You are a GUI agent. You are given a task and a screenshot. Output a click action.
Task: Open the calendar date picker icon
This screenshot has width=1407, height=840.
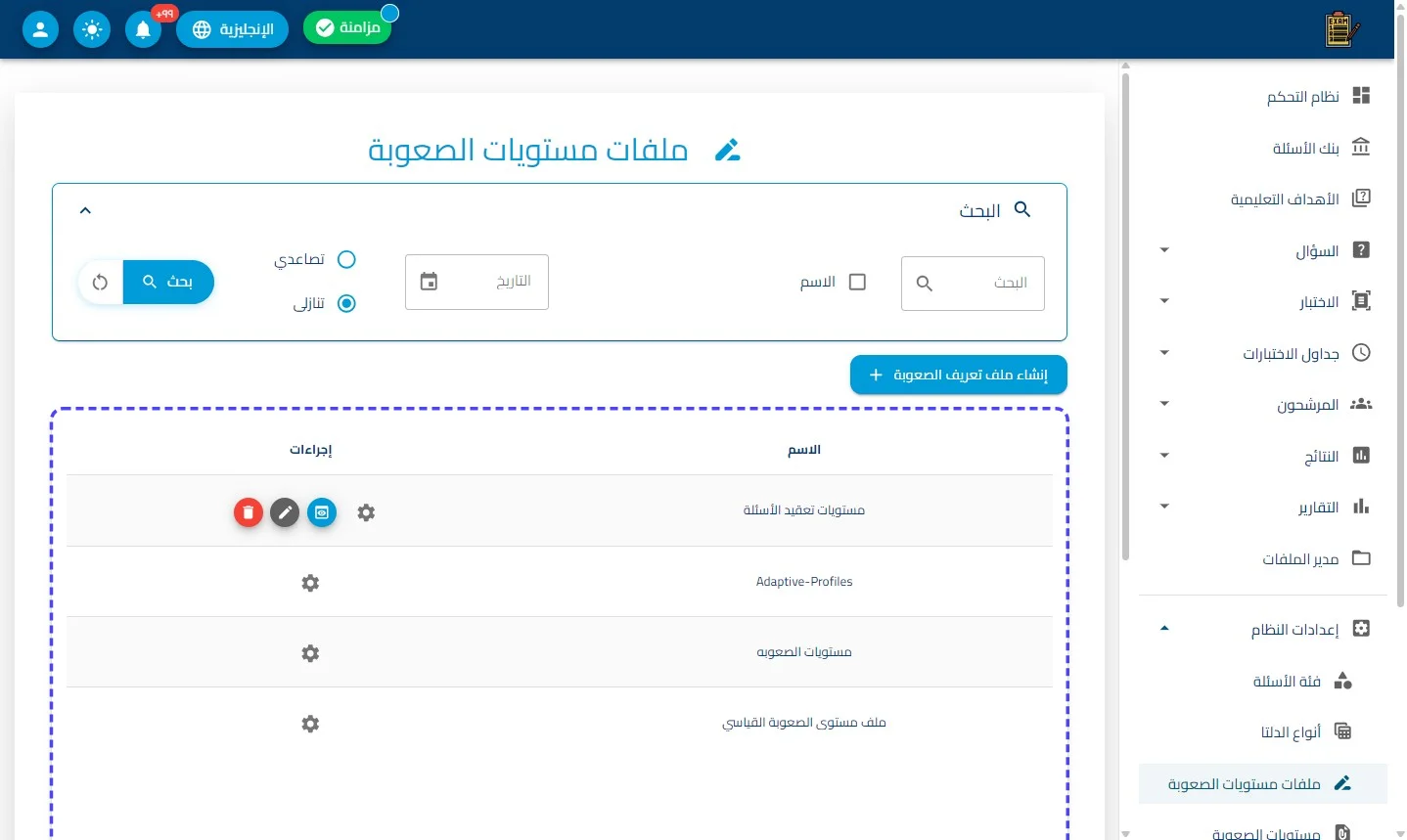tap(429, 282)
